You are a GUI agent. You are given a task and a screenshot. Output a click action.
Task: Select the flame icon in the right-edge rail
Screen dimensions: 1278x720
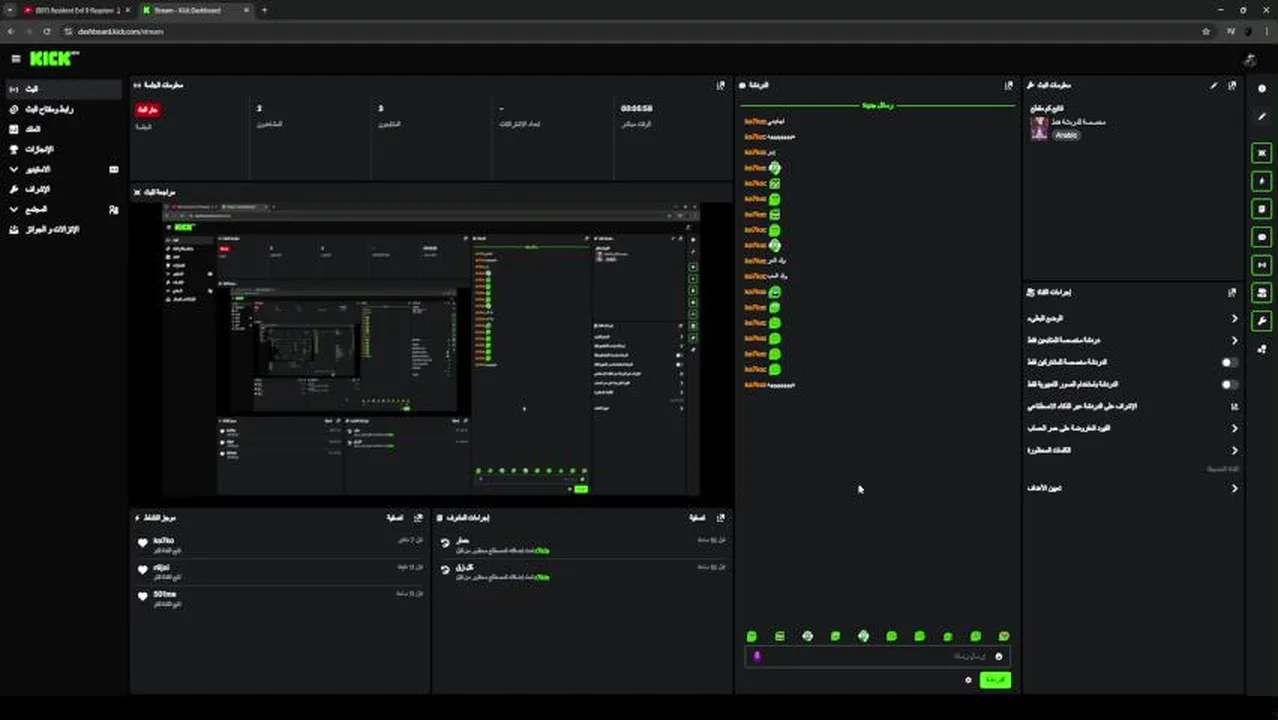tap(1261, 181)
